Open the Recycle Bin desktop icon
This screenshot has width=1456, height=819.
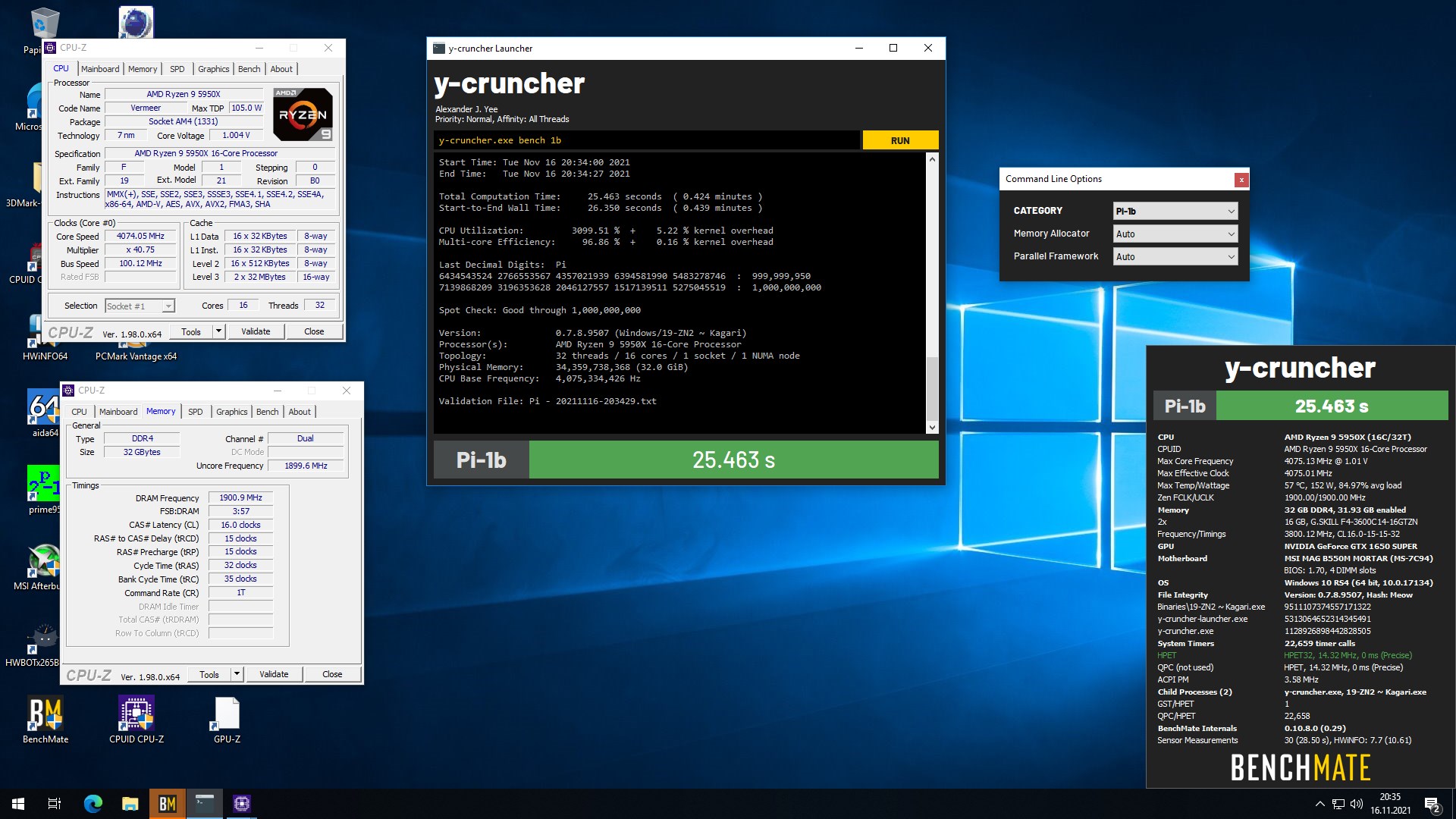coord(44,23)
